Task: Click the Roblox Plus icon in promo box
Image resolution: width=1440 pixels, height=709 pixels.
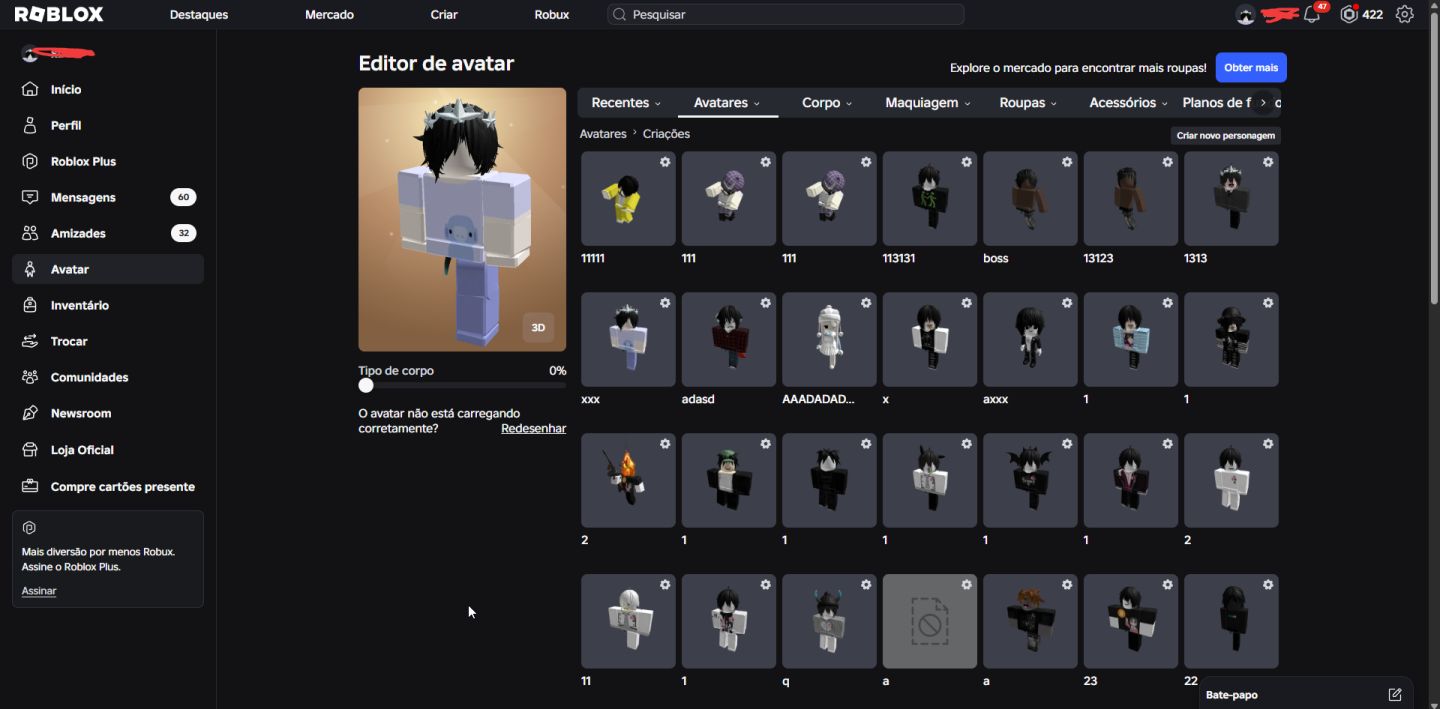Action: pyautogui.click(x=30, y=528)
